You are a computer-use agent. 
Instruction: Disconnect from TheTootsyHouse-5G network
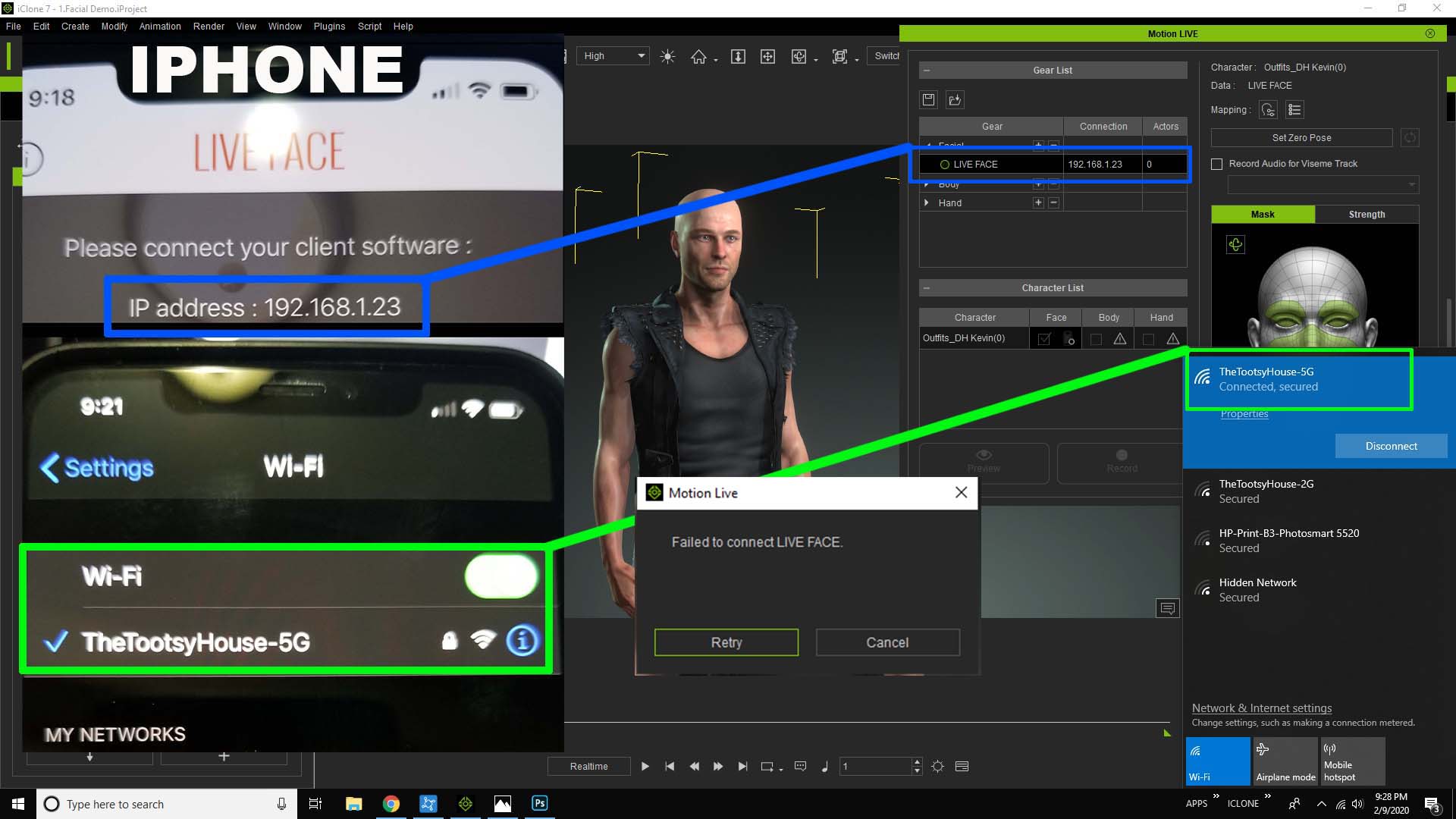coord(1391,446)
